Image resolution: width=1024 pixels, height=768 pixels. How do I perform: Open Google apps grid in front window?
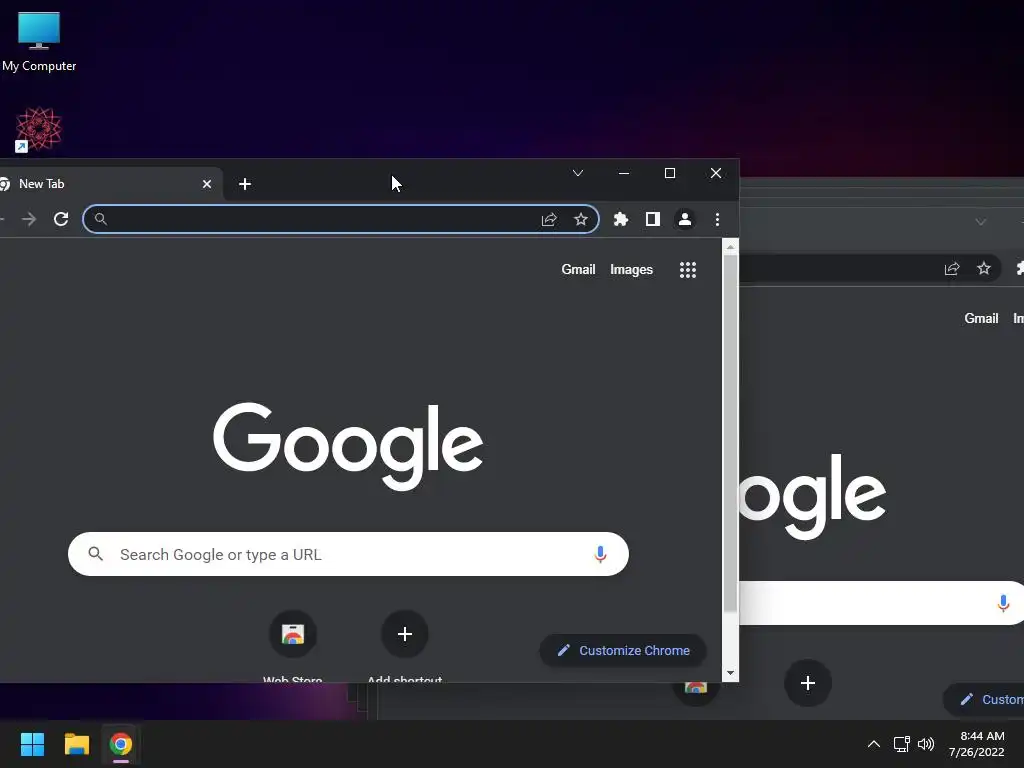click(688, 270)
